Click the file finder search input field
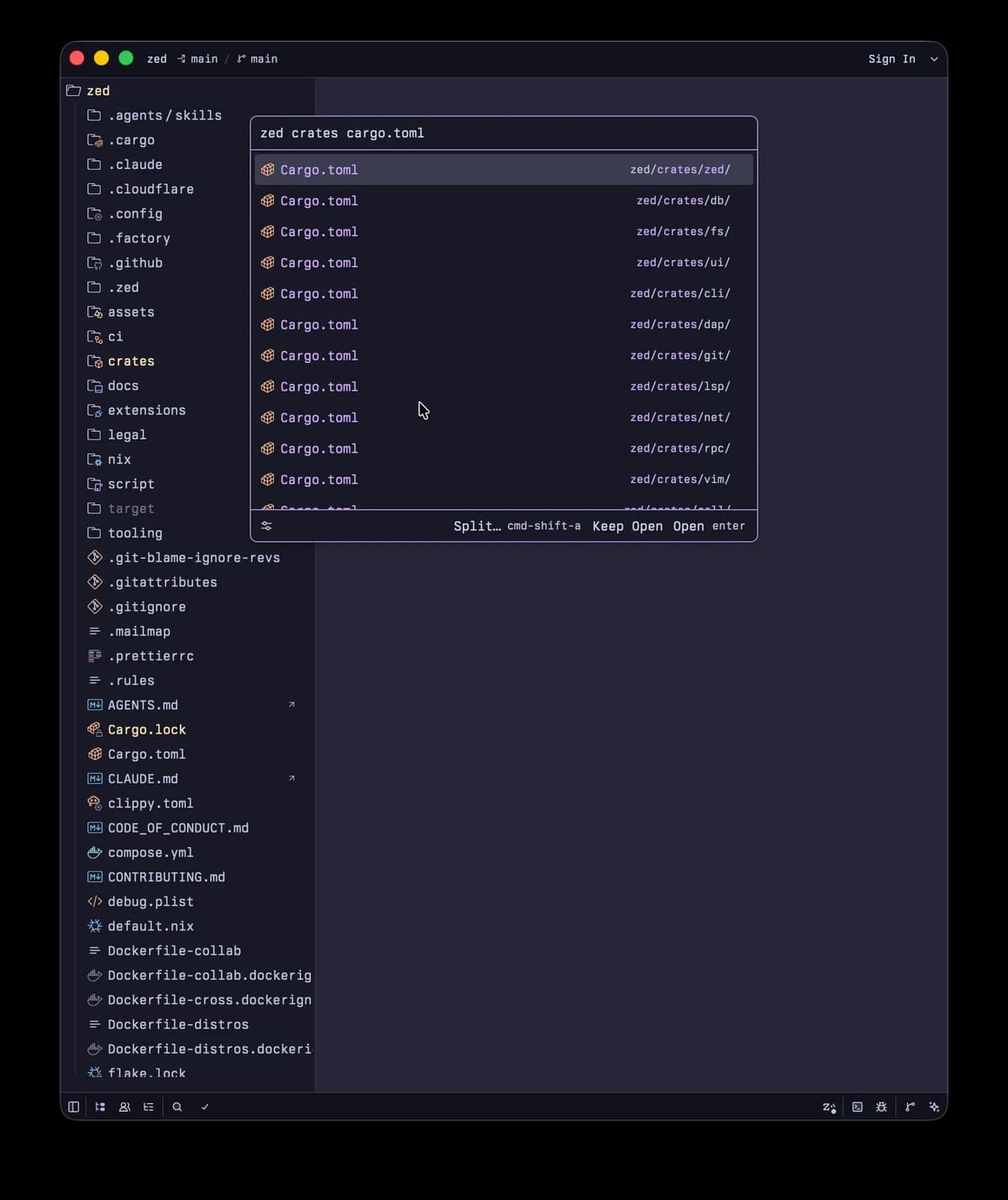Image resolution: width=1008 pixels, height=1200 pixels. (504, 133)
